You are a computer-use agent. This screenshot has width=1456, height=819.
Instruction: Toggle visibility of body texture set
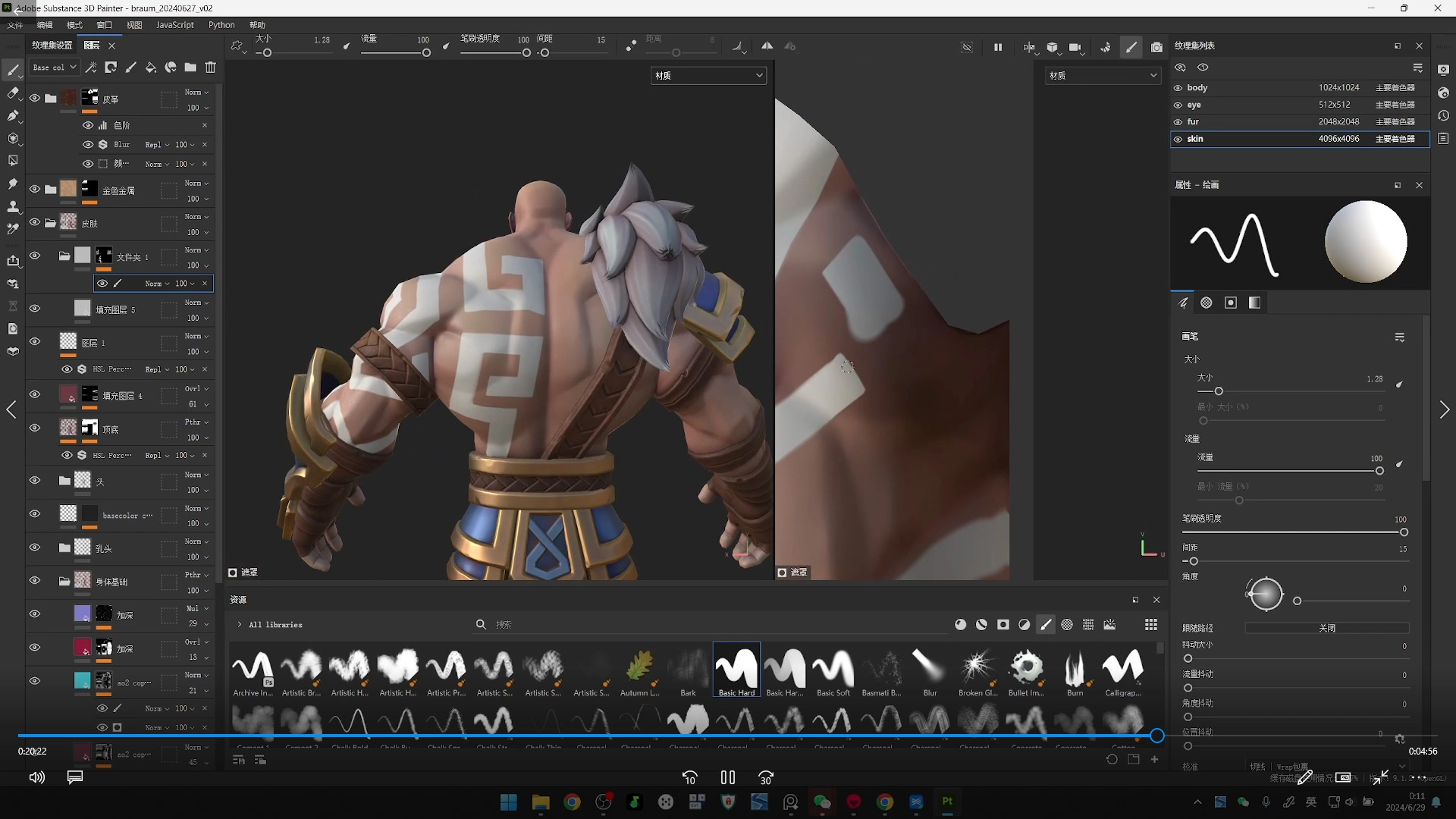1178,88
